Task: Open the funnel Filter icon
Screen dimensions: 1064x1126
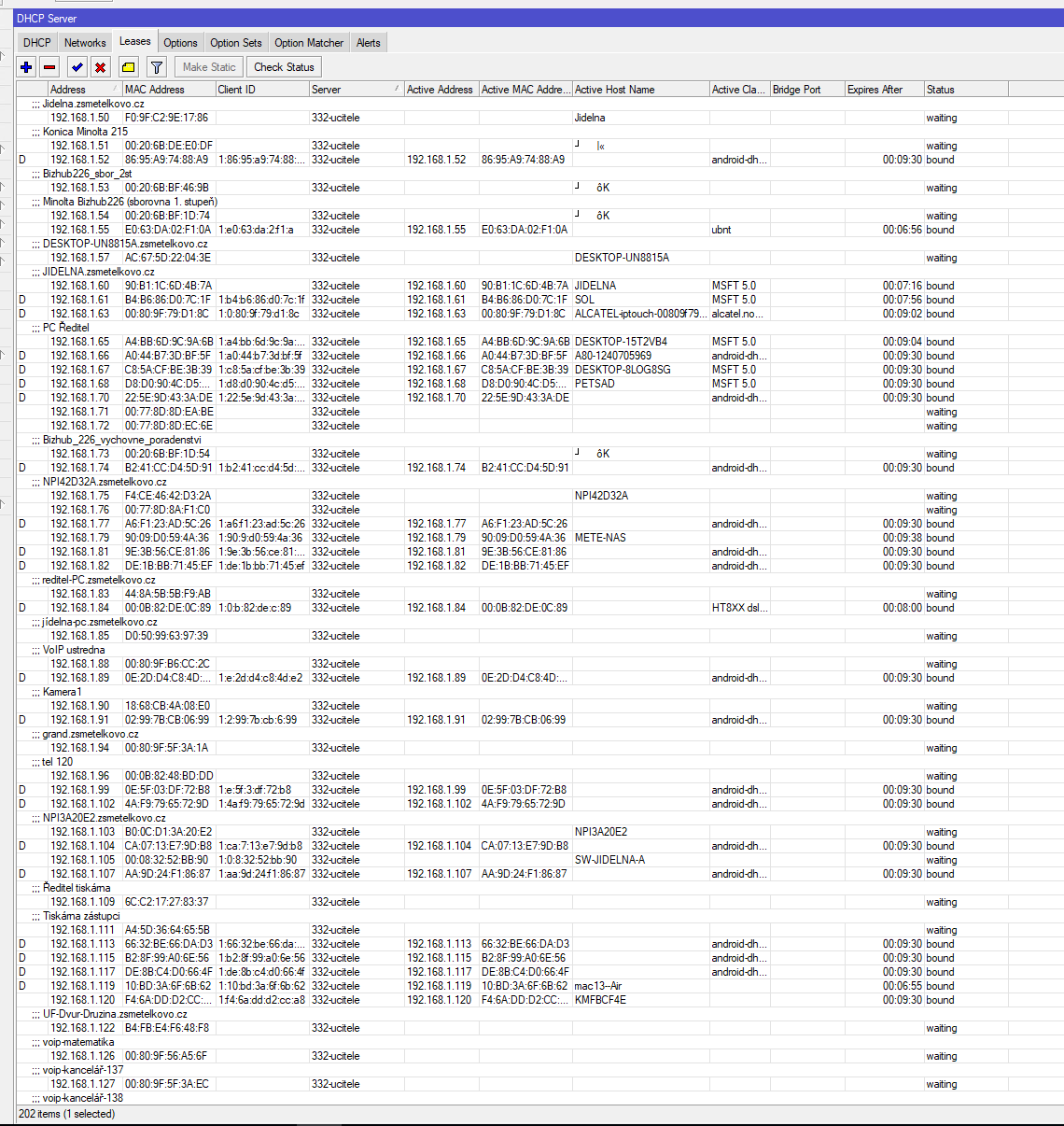Action: [157, 67]
